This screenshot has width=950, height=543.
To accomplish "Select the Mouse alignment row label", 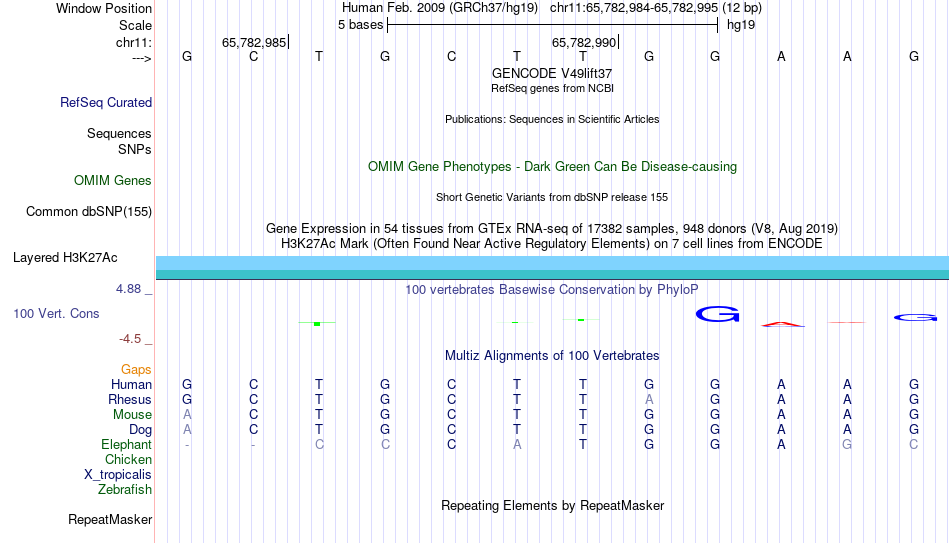I will (132, 415).
